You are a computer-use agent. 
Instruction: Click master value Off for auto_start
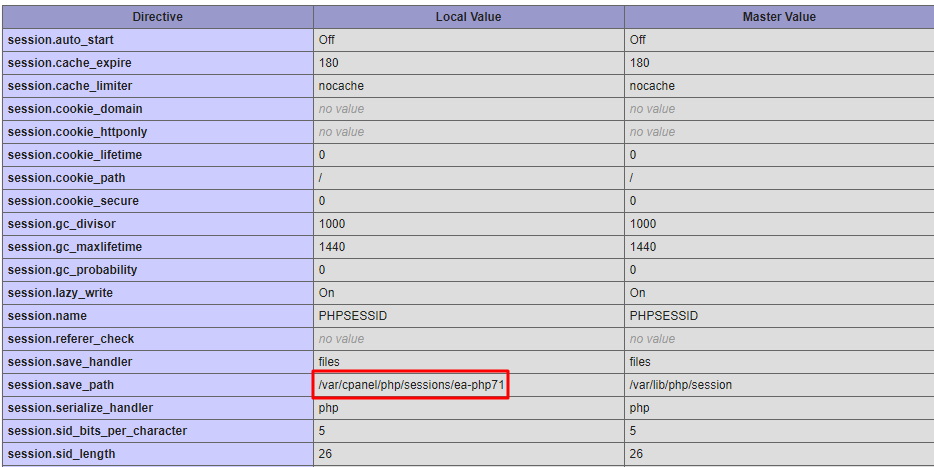[637, 40]
